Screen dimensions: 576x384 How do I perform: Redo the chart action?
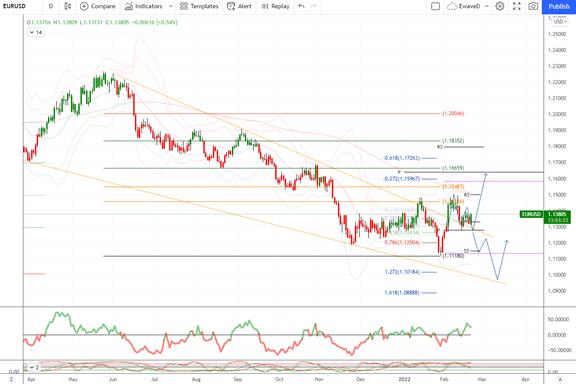coord(314,6)
